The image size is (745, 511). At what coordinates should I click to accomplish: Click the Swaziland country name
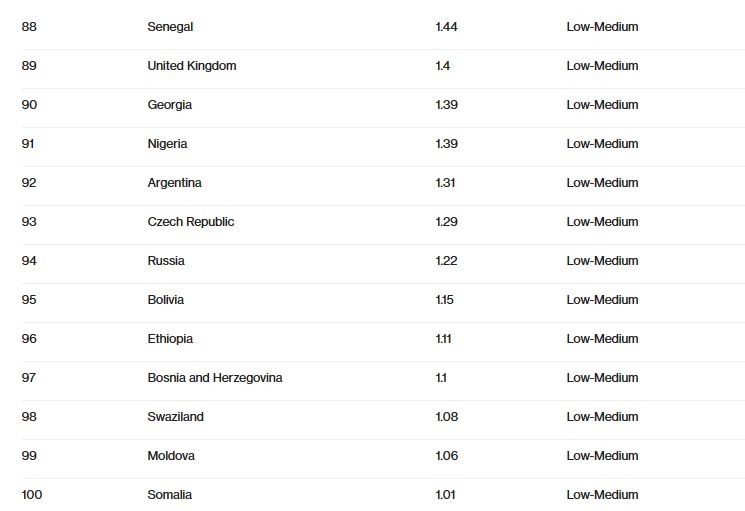[x=175, y=417]
